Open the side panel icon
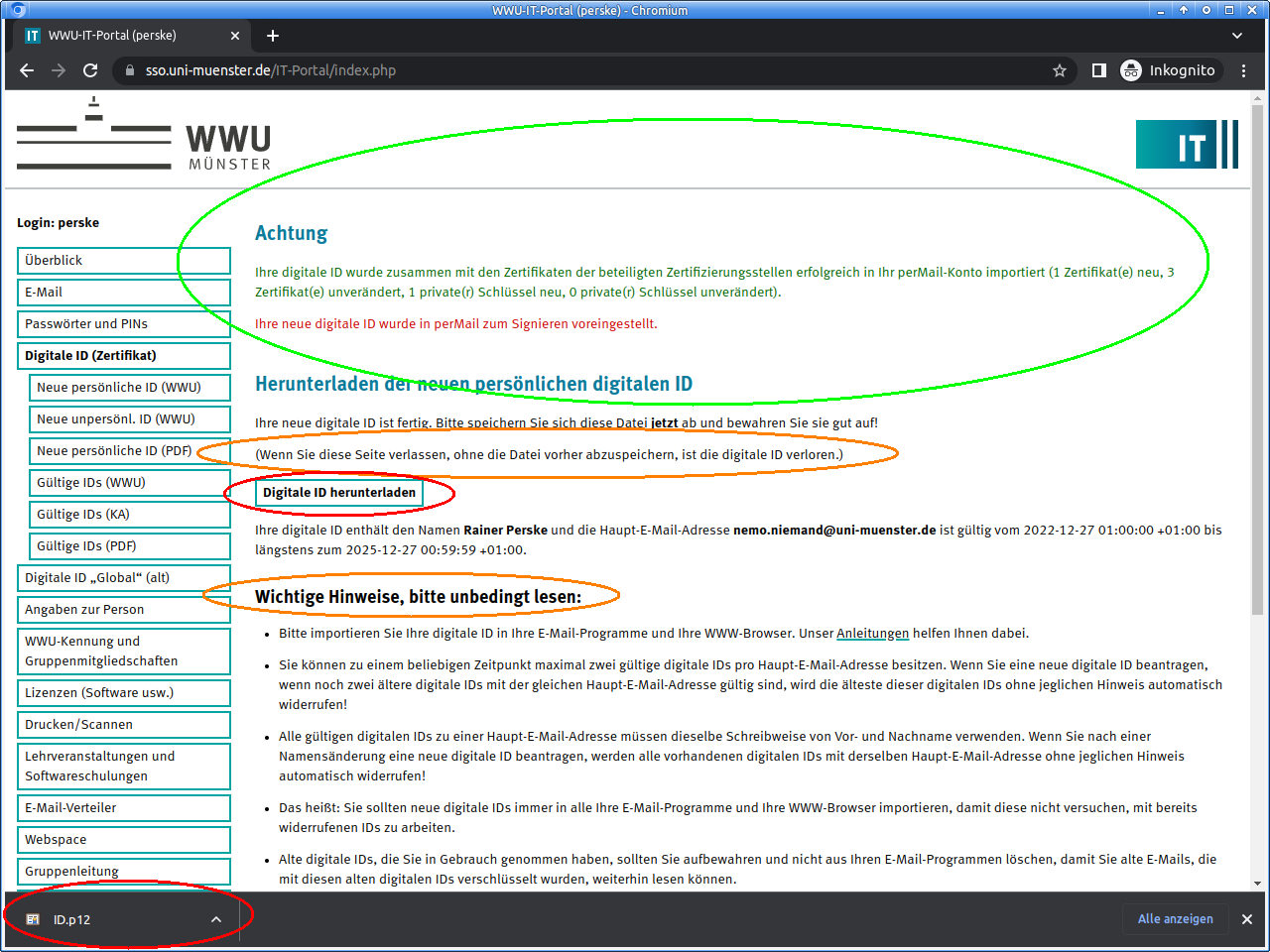Viewport: 1270px width, 952px height. 1099,70
